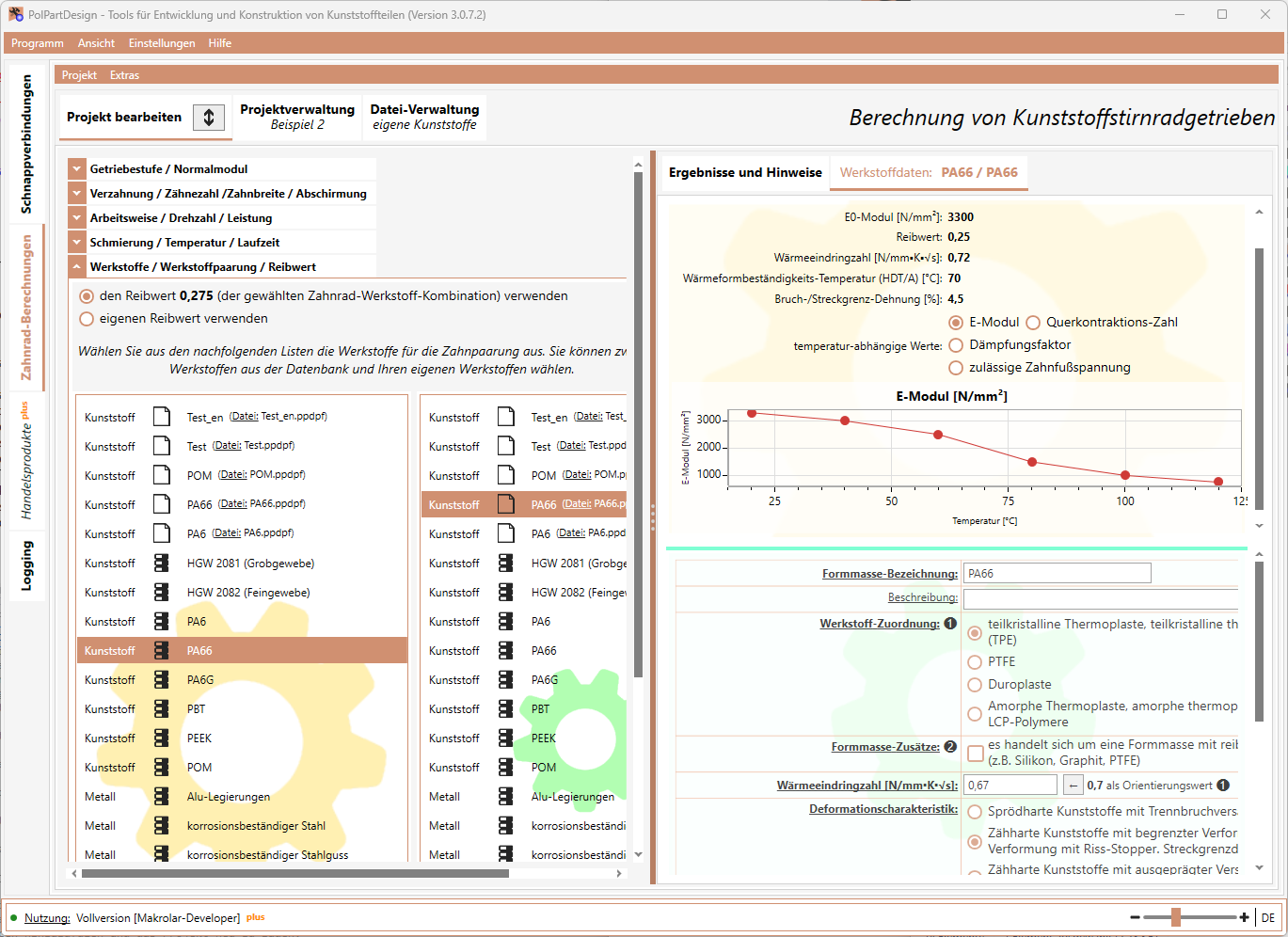1288x937 pixels.
Task: Select option to use the Reibwert 0,275 of combination
Action: [x=87, y=295]
